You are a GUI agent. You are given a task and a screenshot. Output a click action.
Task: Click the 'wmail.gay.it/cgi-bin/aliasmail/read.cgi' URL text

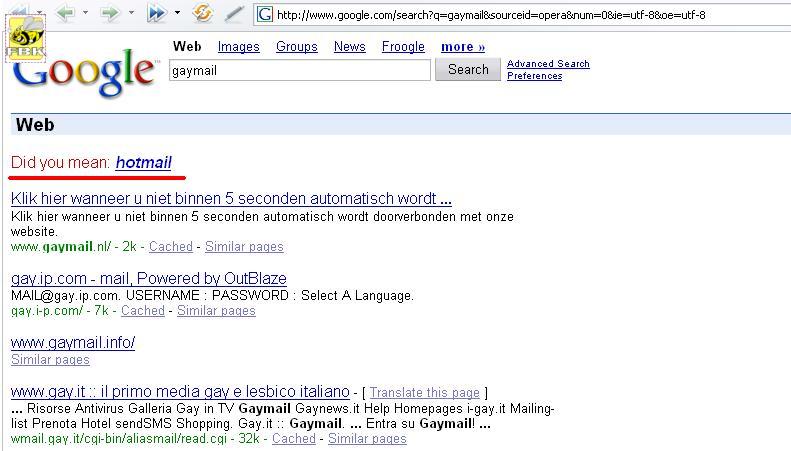coord(119,439)
